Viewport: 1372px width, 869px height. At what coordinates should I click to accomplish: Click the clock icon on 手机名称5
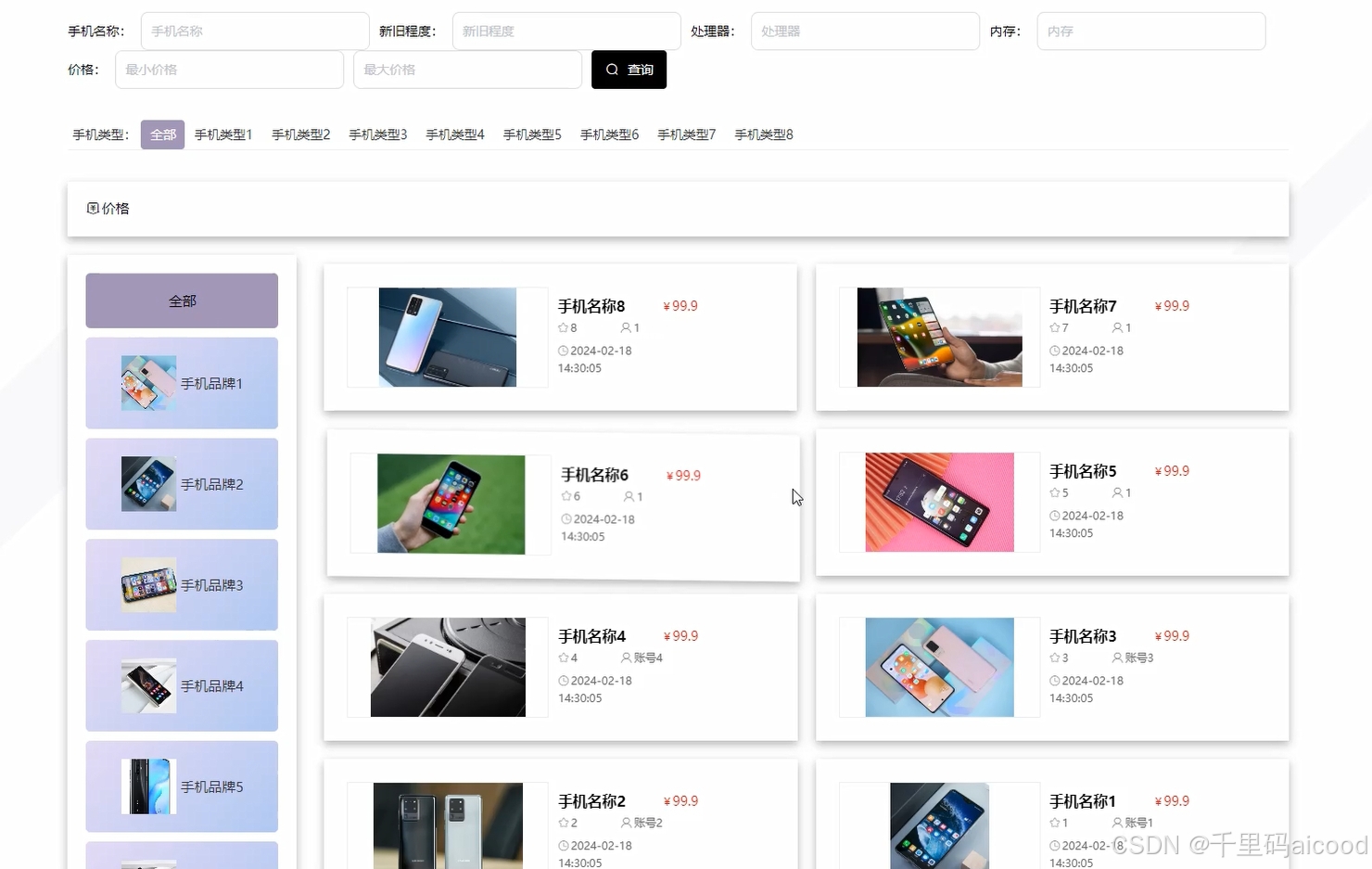(1055, 516)
